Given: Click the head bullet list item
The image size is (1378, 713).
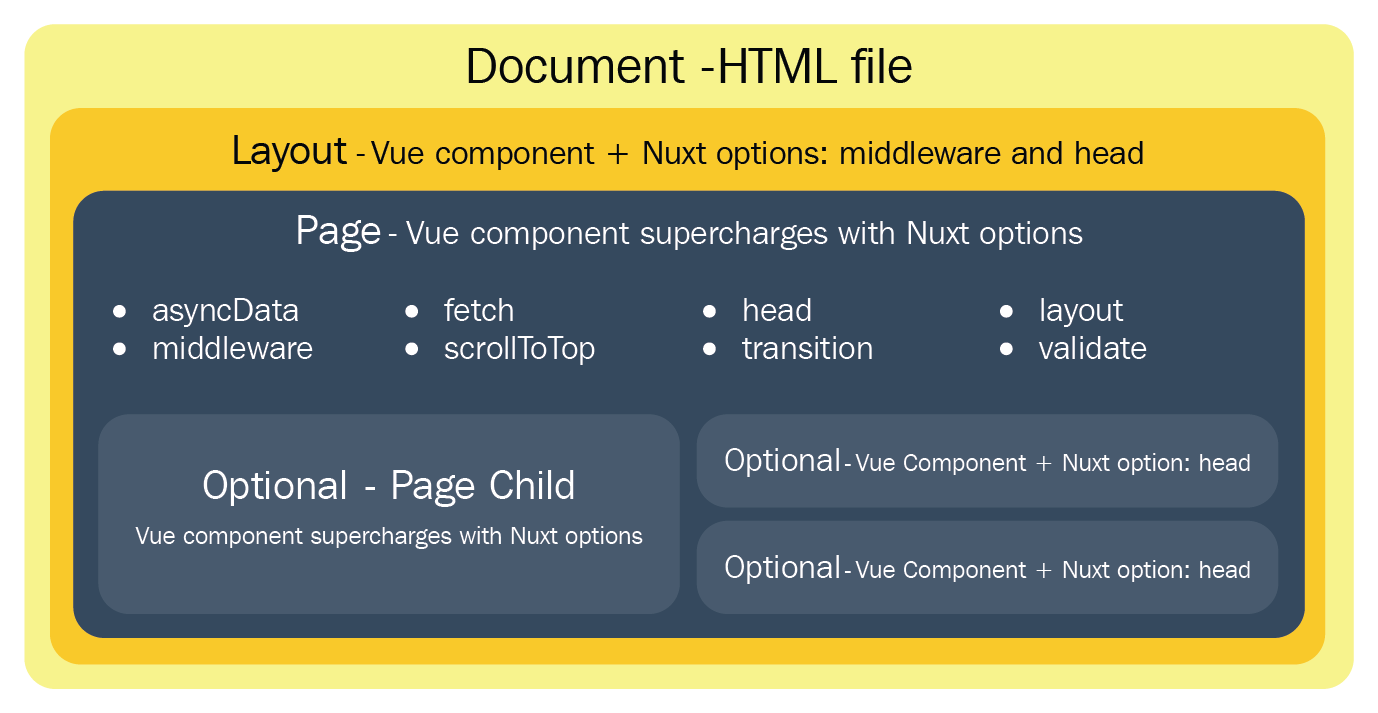Looking at the screenshot, I should (776, 311).
